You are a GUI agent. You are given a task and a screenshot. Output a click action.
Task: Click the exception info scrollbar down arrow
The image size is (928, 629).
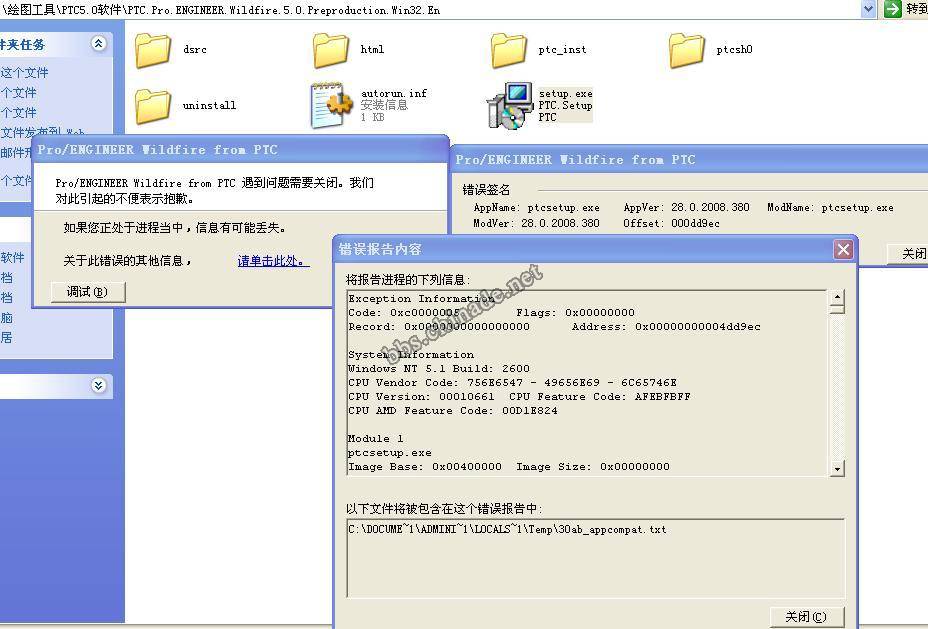837,469
